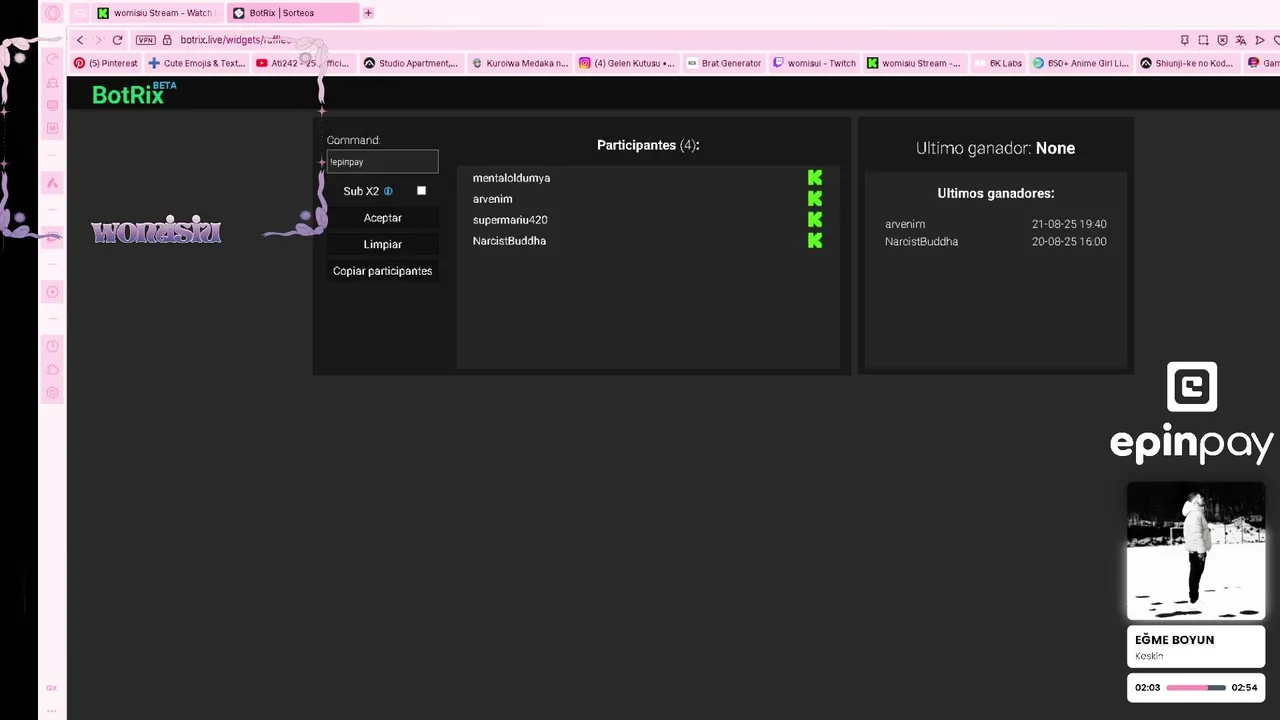Click the Aceptar button
The image size is (1280, 720).
point(383,218)
